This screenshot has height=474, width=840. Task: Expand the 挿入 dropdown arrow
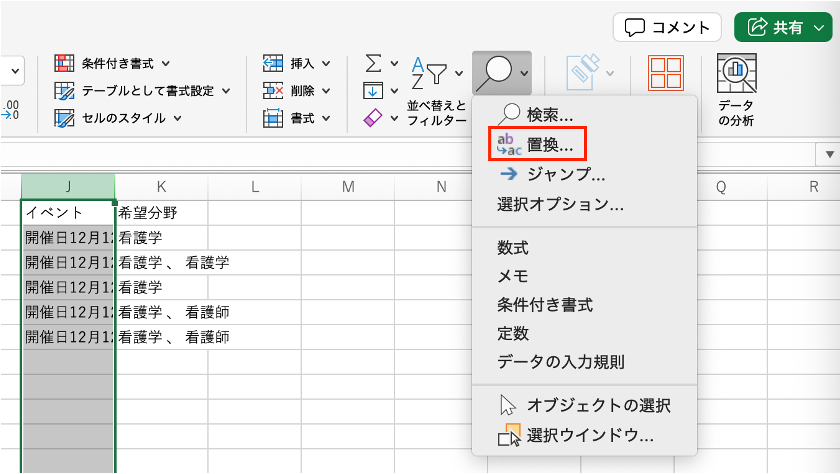[326, 64]
